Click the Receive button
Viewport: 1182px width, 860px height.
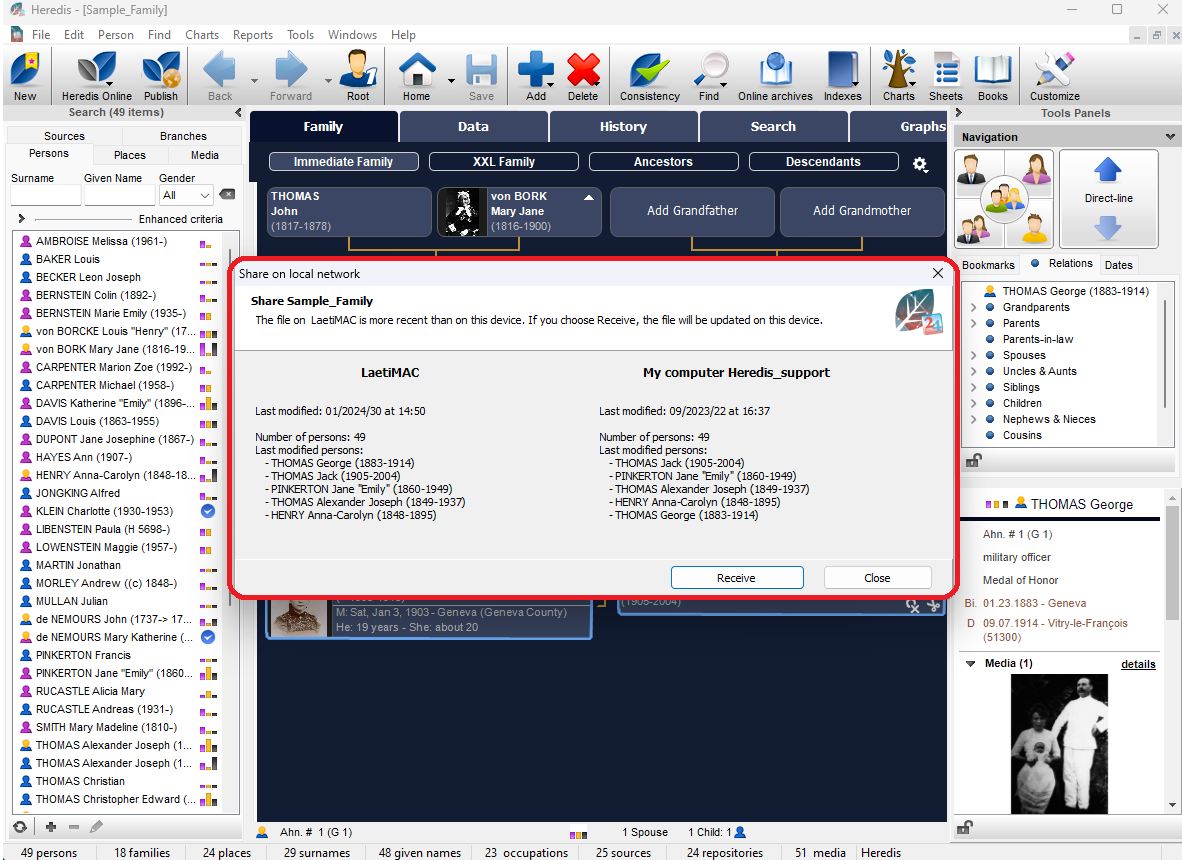(x=736, y=578)
